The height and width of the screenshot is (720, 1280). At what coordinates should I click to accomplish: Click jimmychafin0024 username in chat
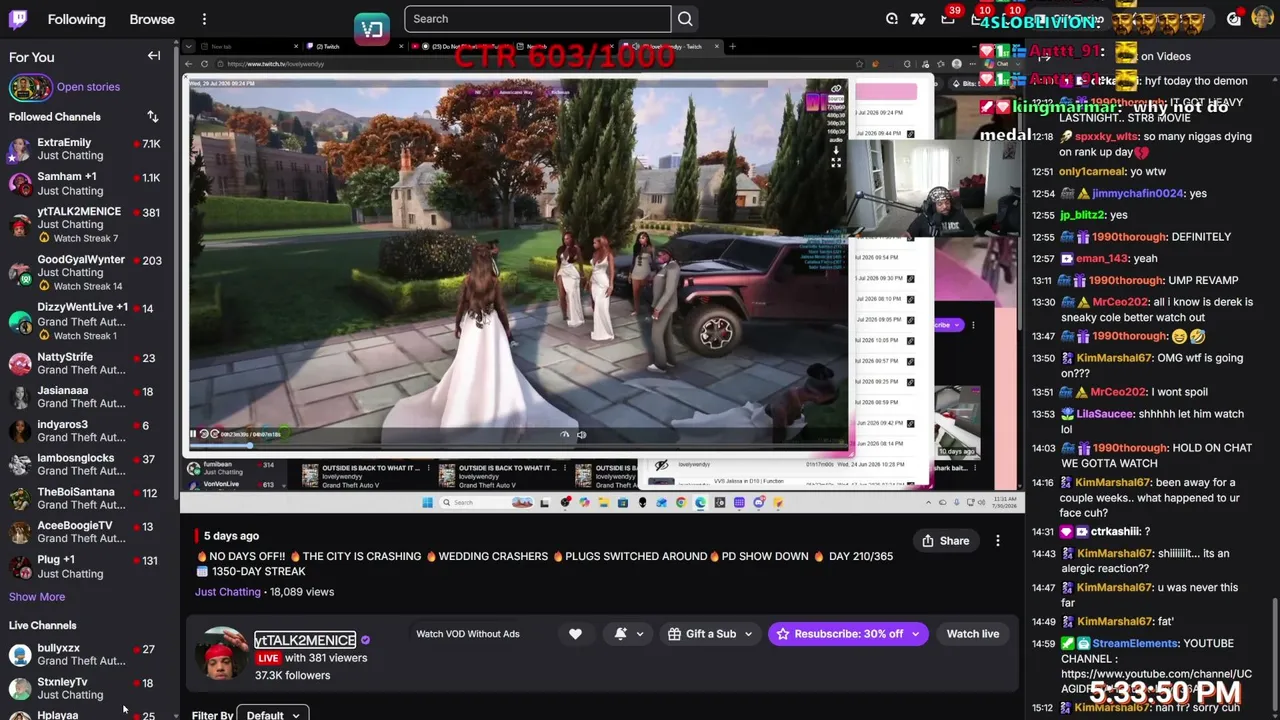[x=1136, y=194]
